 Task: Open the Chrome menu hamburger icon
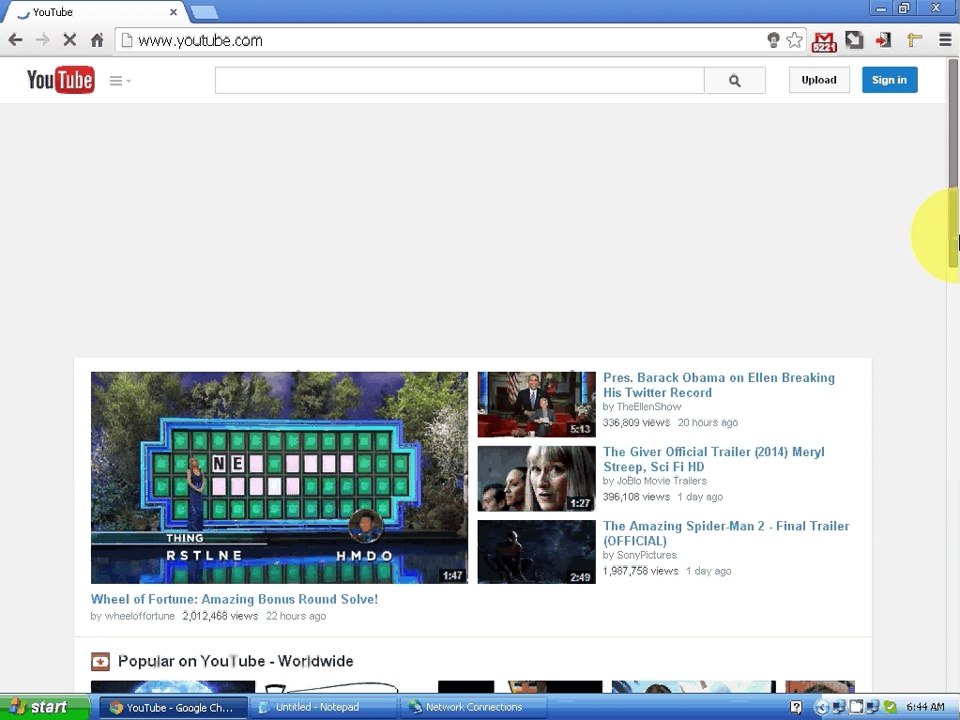click(x=945, y=40)
